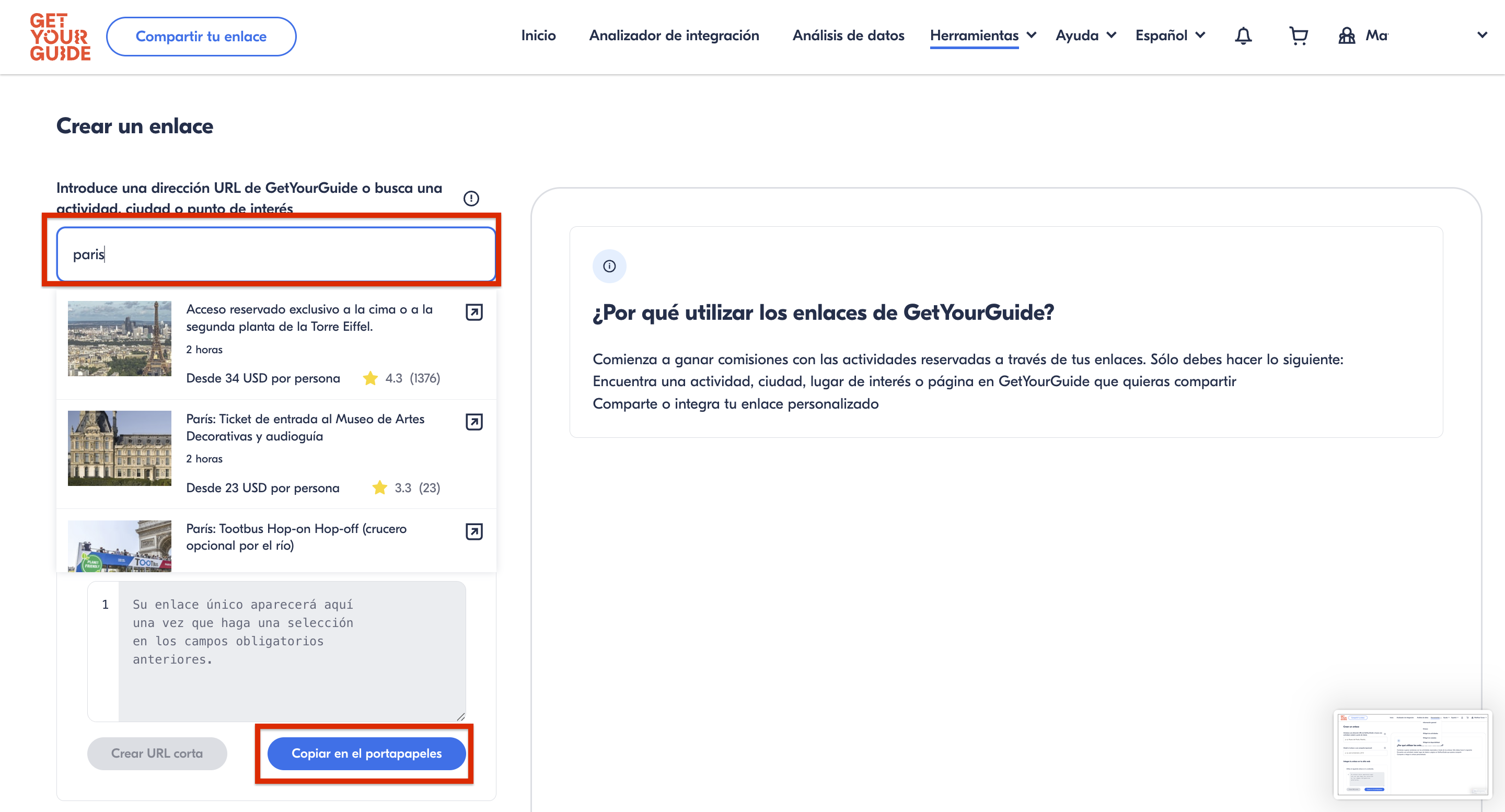This screenshot has height=812, width=1505.
Task: Click the user account avatar icon
Action: click(x=1347, y=36)
